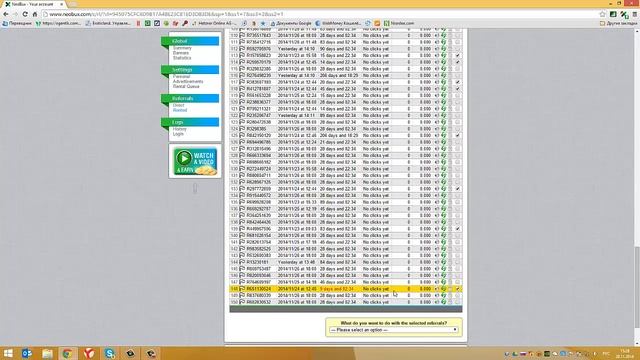Open the 'Please select an option' dropdown
Viewport: 640px width, 360px height.
pyautogui.click(x=393, y=330)
